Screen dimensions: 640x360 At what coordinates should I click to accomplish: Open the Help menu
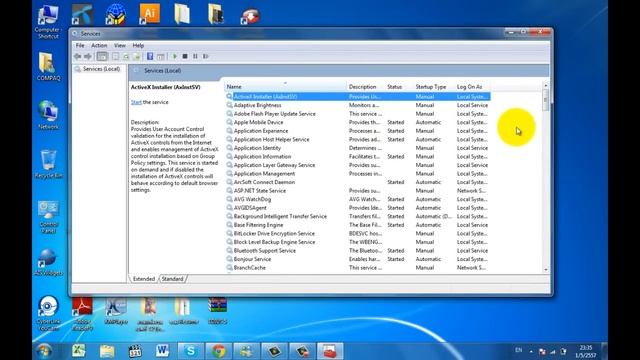(x=138, y=45)
